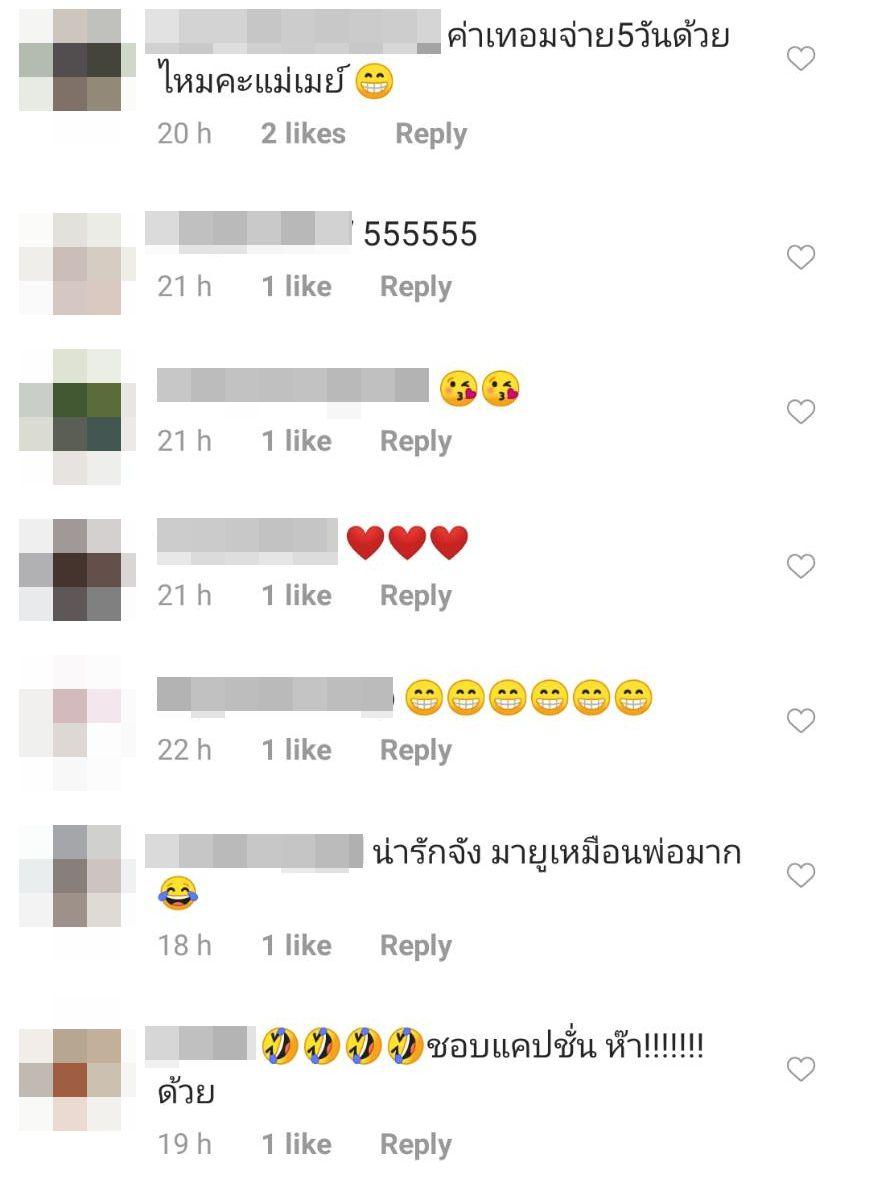The height and width of the screenshot is (1179, 869).
Task: Open 1 like on 18 h comment
Action: [296, 945]
